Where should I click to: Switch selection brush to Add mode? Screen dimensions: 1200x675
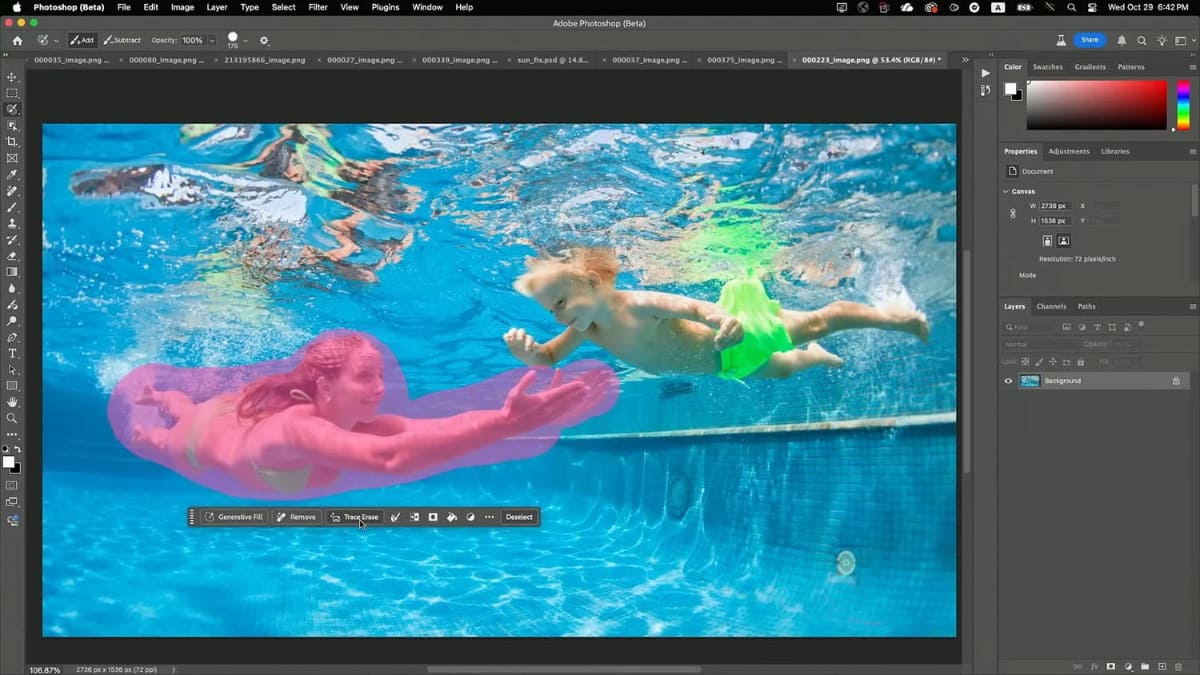(x=82, y=40)
